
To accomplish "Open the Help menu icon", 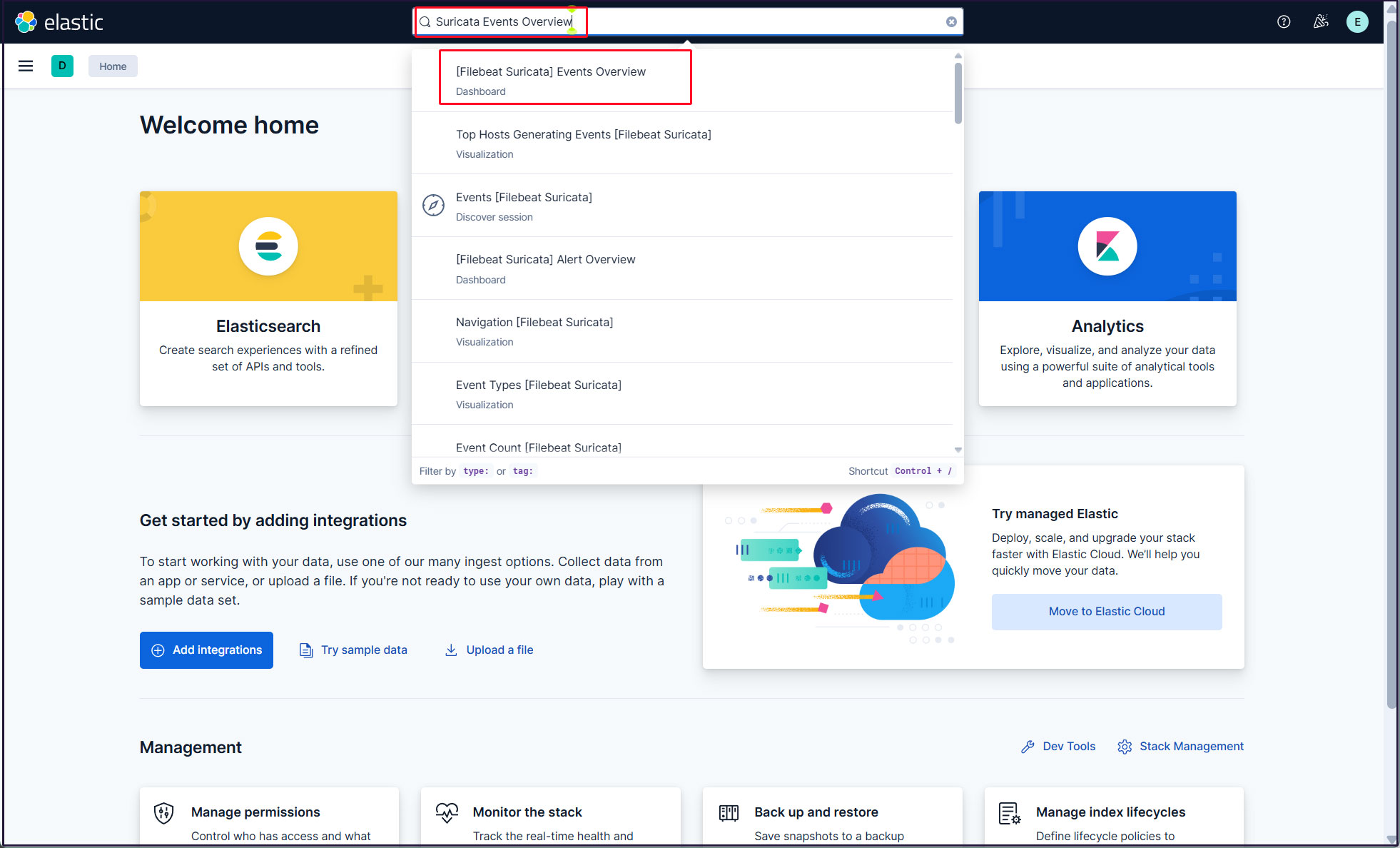I will (x=1284, y=22).
